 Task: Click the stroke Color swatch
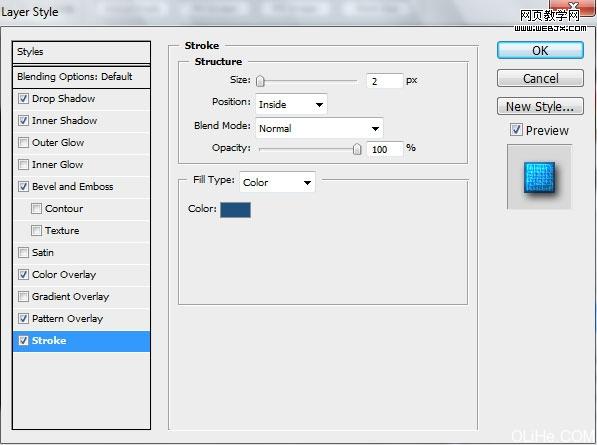click(x=235, y=210)
